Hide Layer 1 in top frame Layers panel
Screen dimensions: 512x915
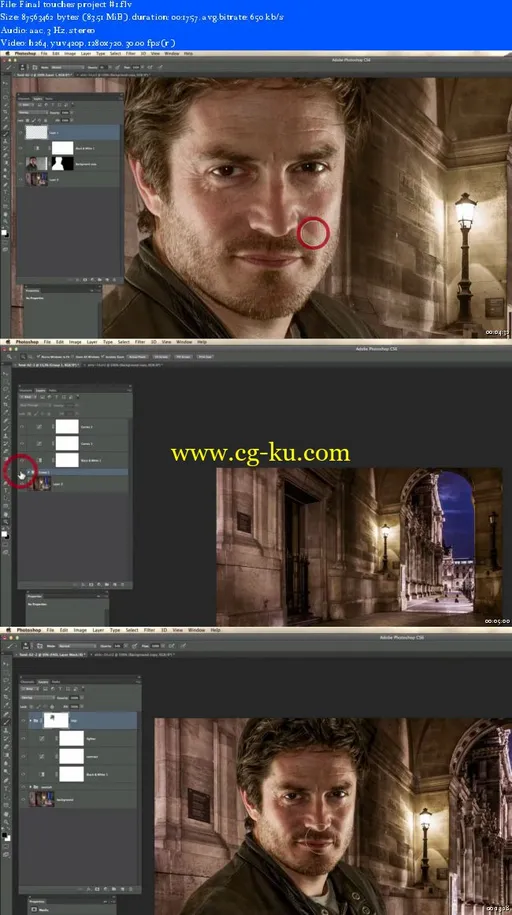tap(20, 133)
